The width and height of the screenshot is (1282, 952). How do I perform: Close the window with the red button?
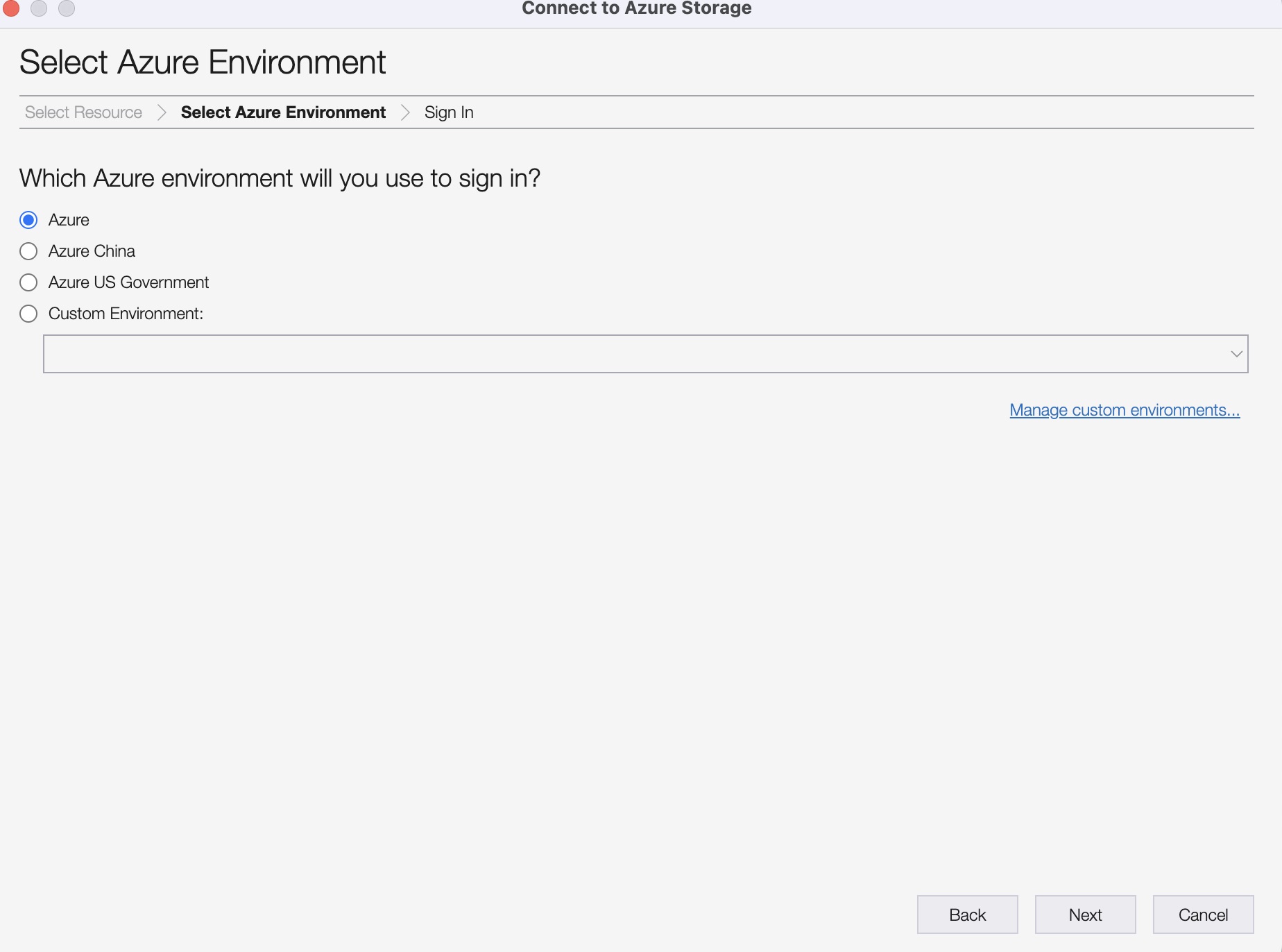coord(11,8)
